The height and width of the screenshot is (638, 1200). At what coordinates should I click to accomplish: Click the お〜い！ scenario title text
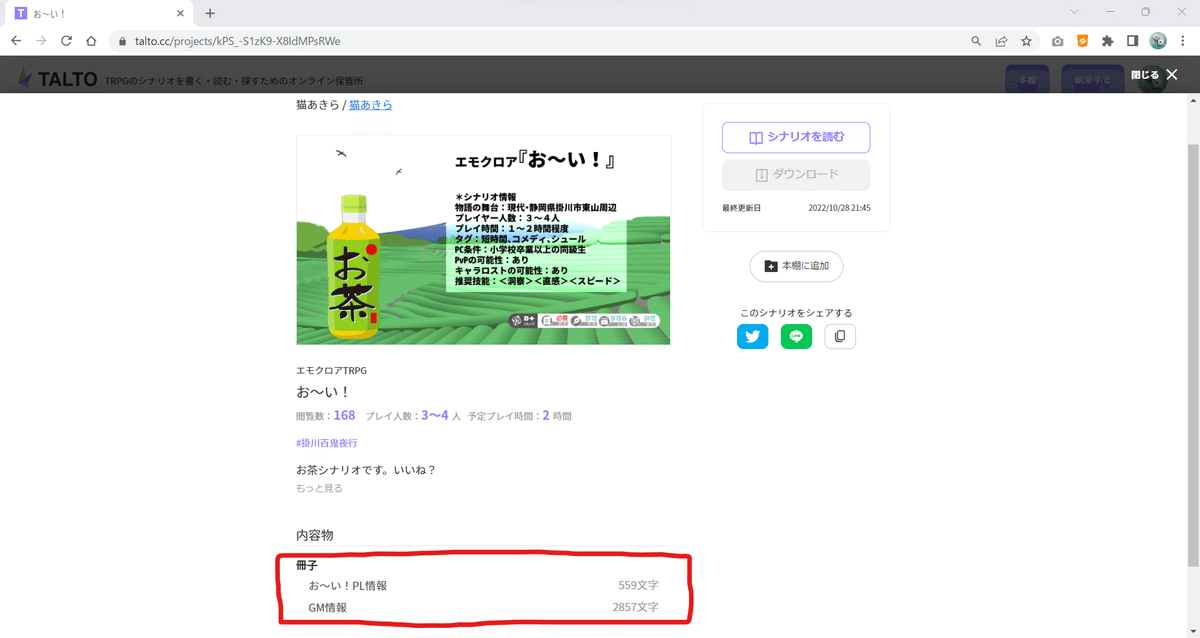pos(322,392)
